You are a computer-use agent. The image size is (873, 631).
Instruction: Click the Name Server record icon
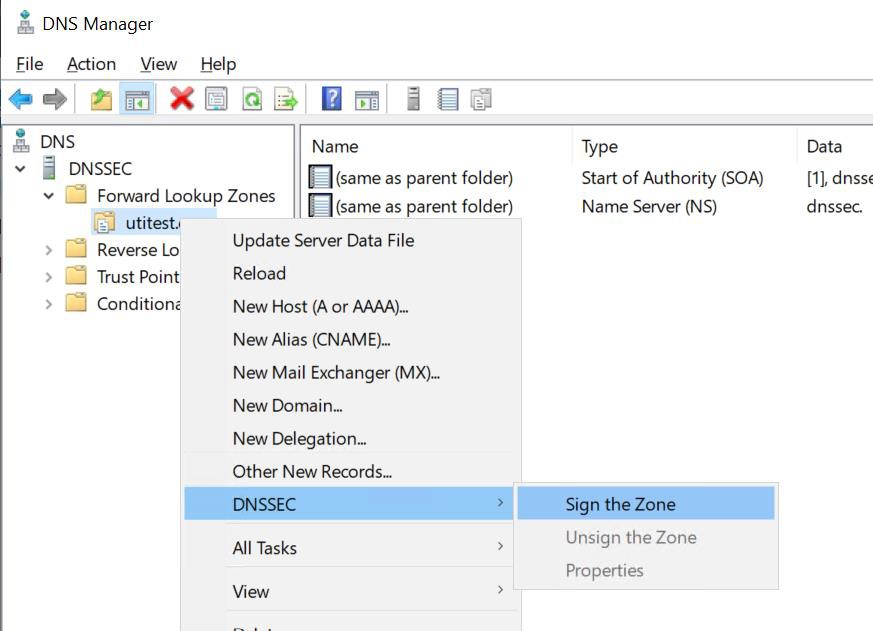pos(320,206)
